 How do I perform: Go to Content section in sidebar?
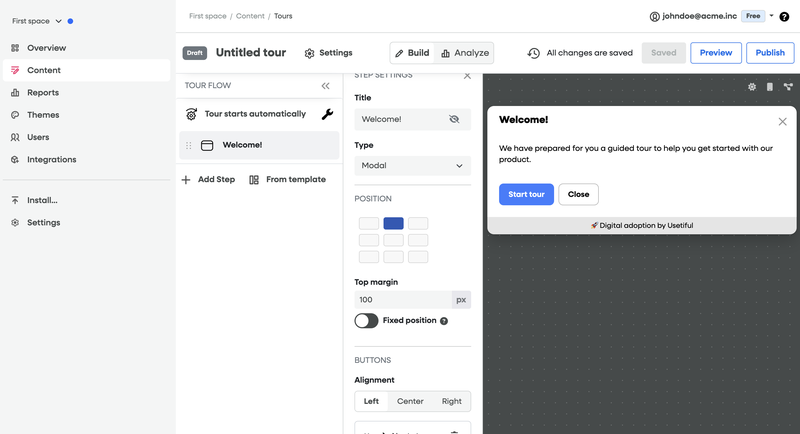click(86, 70)
